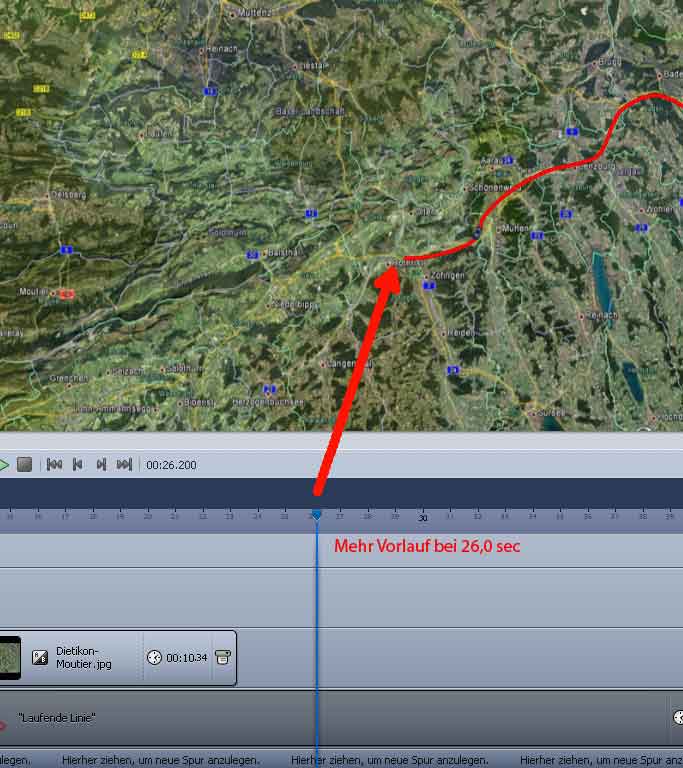Select the "Laufende Linie" track object
This screenshot has width=683, height=768.
click(x=57, y=718)
